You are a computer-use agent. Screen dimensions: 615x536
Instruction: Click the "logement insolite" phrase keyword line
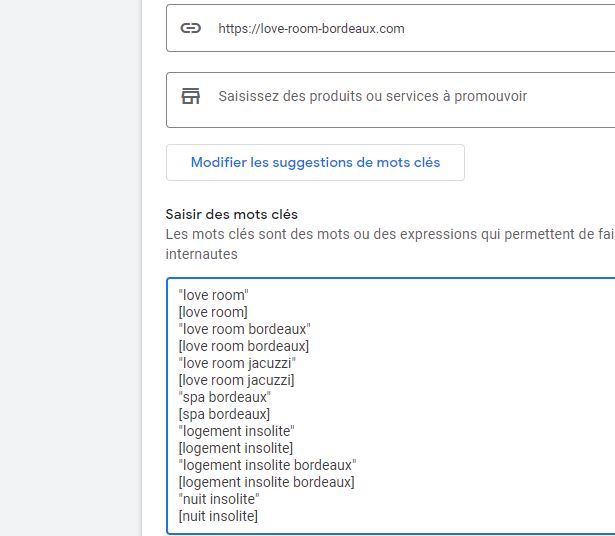[x=236, y=431]
